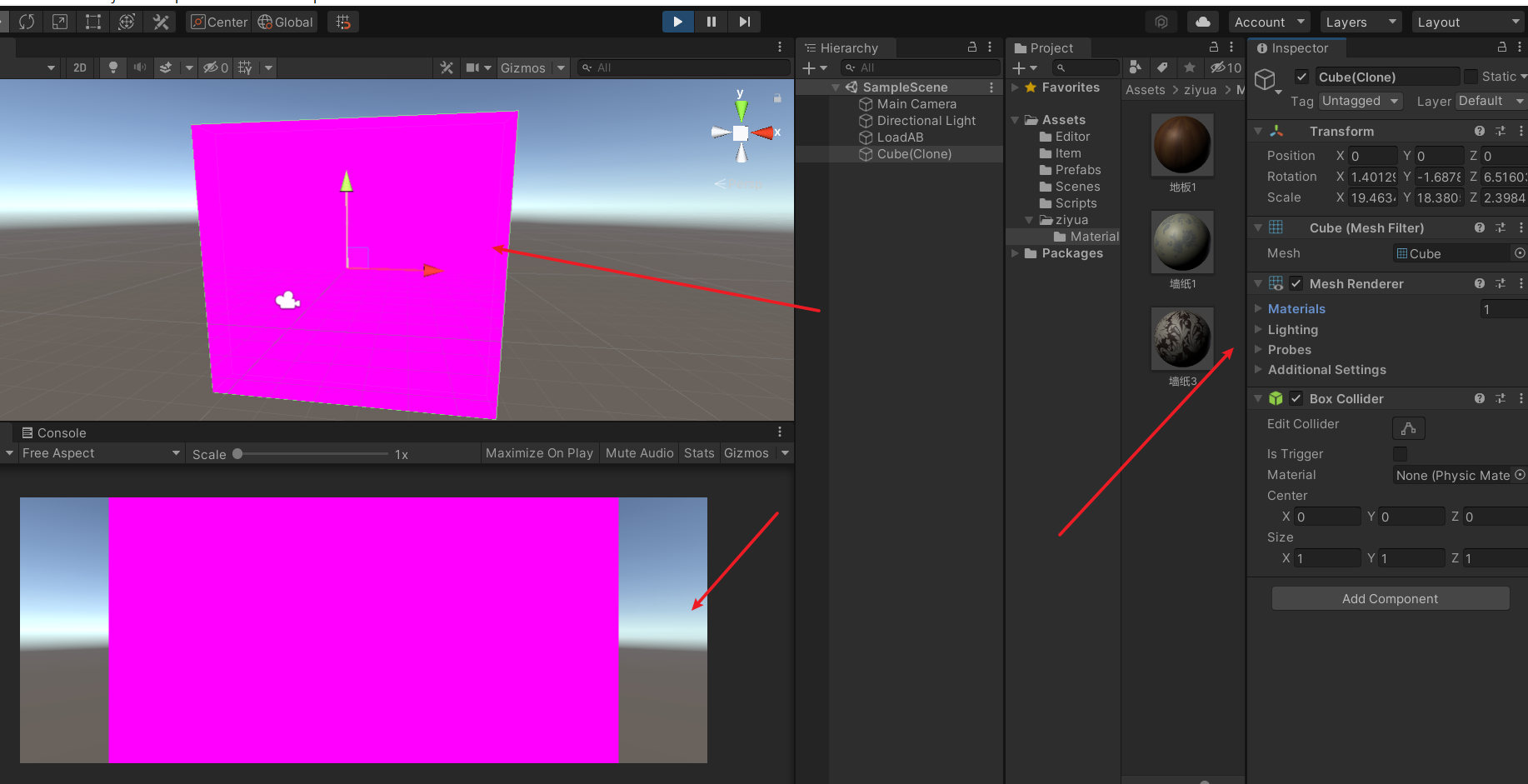Pause the game using the Pause button
1528x784 pixels.
click(712, 22)
